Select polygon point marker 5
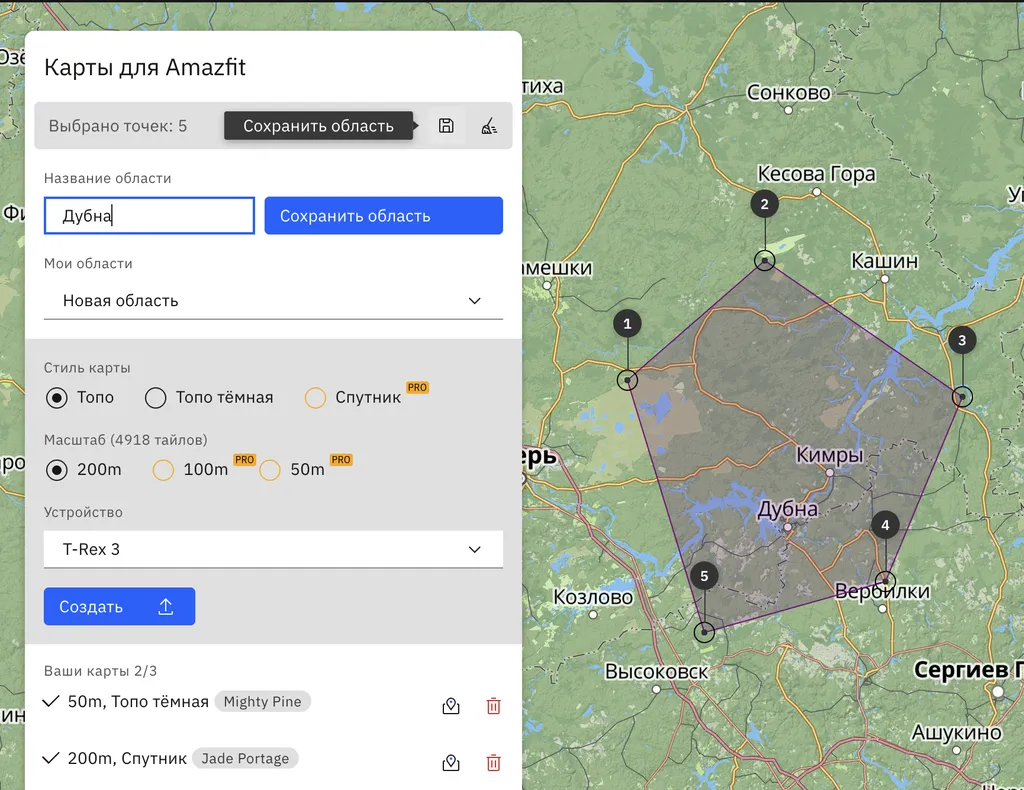This screenshot has width=1024, height=790. [704, 576]
